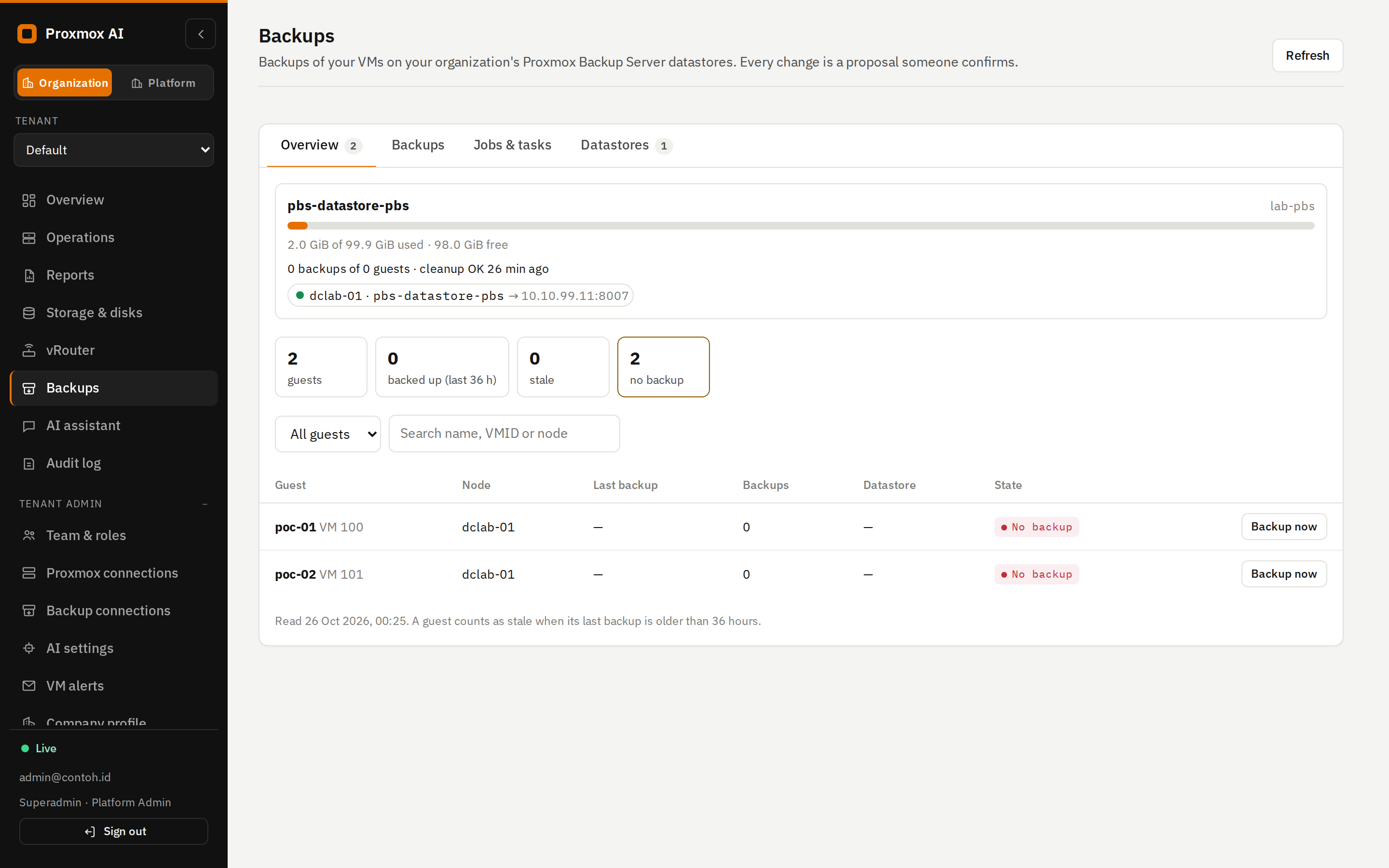Image resolution: width=1389 pixels, height=868 pixels.
Task: Click the Proxmox connections server icon
Action: 29,573
